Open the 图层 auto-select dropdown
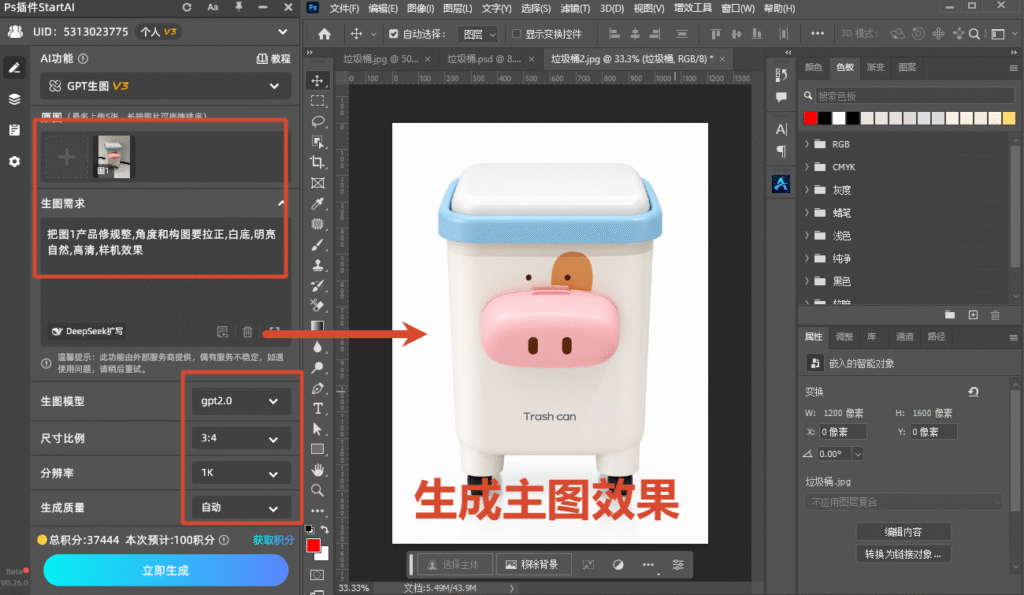 (479, 35)
